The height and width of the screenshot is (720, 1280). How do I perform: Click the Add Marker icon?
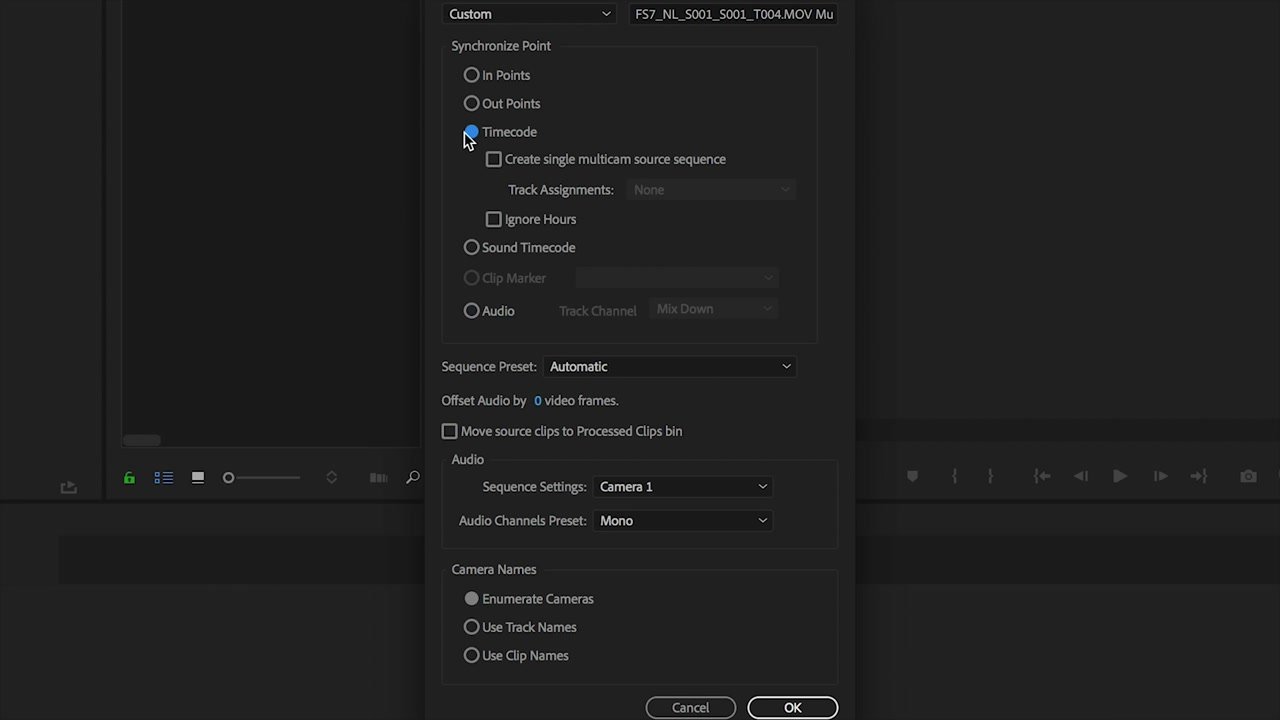click(912, 477)
